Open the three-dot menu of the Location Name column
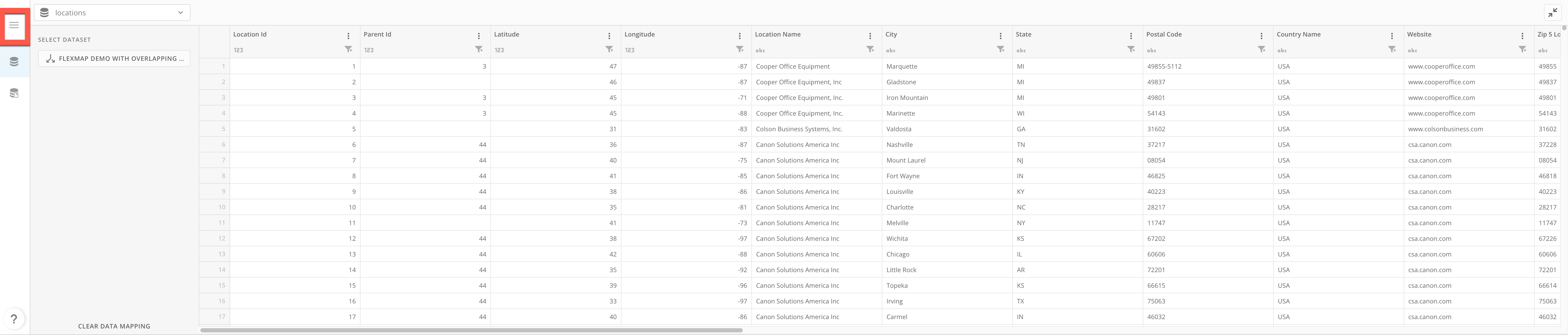Screen dimensions: 1568x335 (x=870, y=36)
